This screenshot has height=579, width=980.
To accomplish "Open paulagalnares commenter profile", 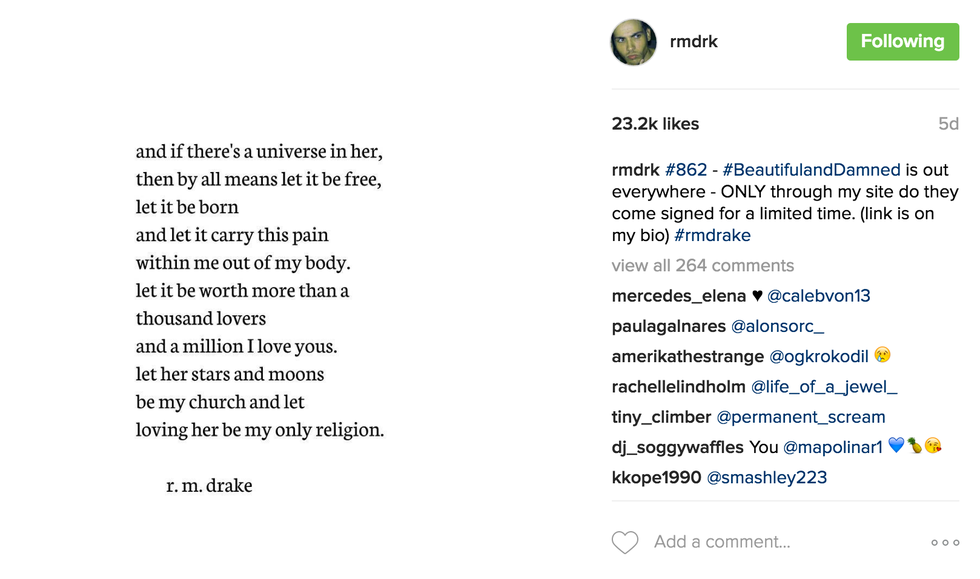I will pyautogui.click(x=669, y=326).
